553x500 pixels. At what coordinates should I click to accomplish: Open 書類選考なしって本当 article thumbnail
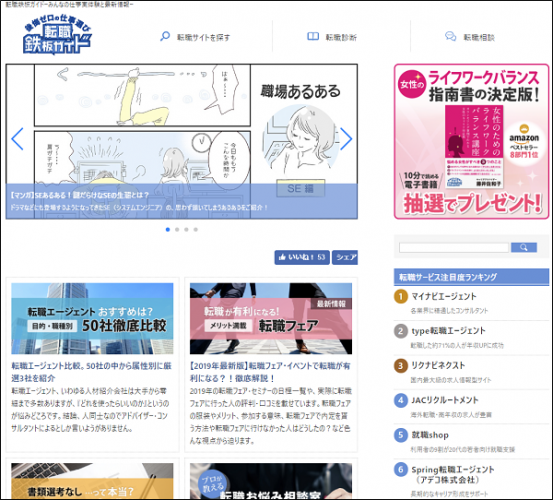click(92, 481)
